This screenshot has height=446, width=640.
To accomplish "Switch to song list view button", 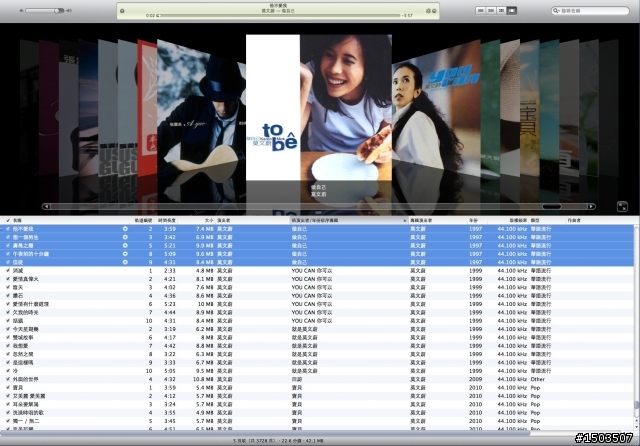I will 481,11.
